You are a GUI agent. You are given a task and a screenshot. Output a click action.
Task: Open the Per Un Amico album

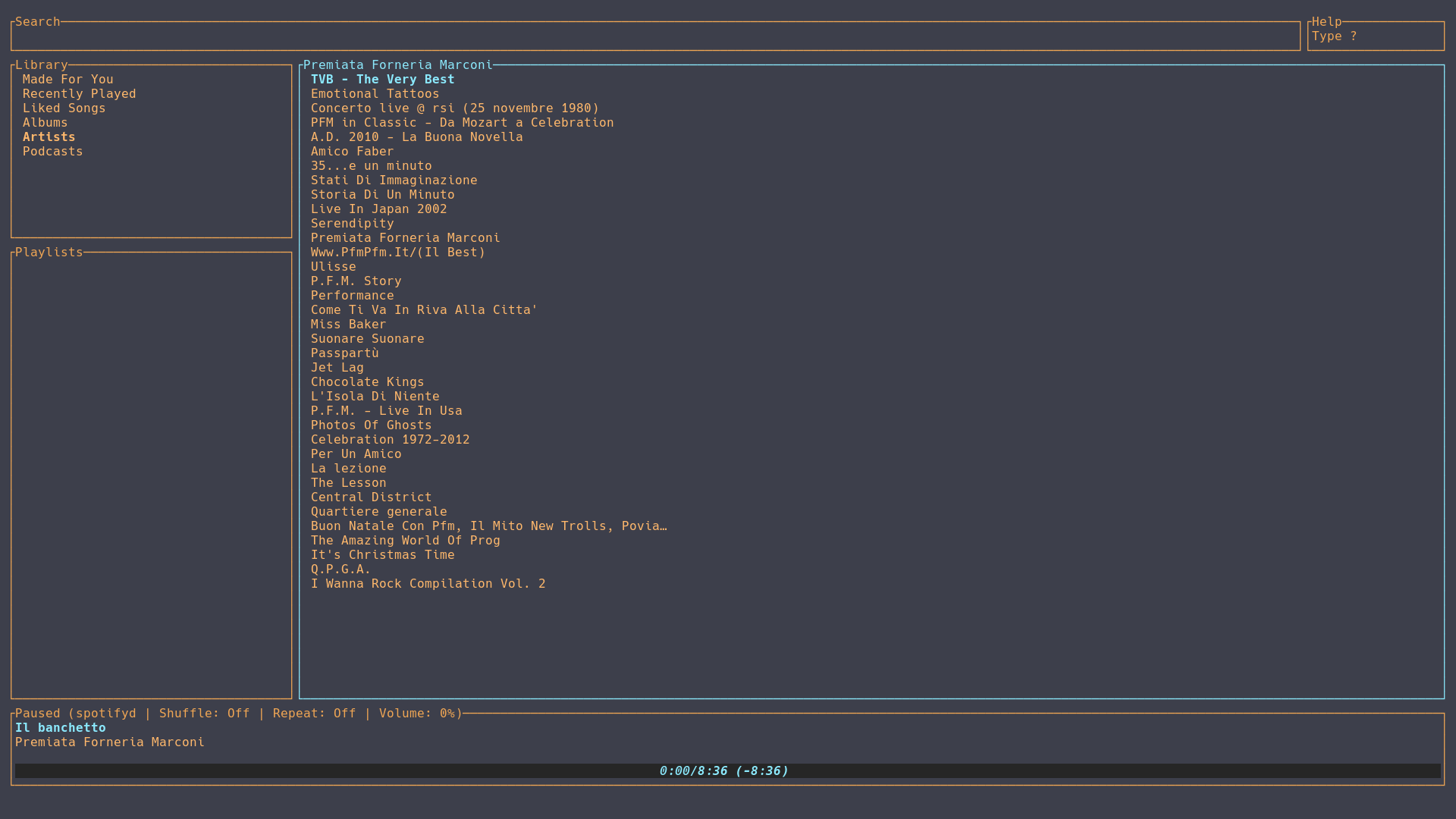356,454
